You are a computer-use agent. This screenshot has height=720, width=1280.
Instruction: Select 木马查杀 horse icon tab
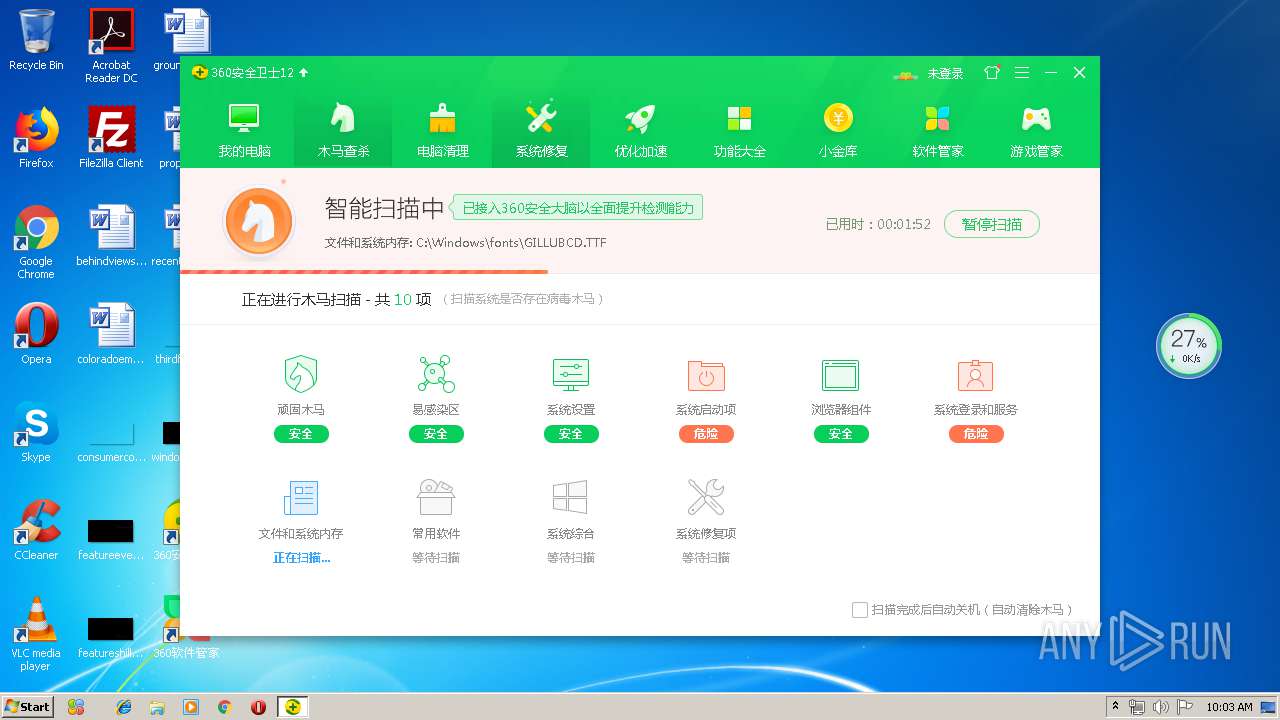tap(343, 131)
